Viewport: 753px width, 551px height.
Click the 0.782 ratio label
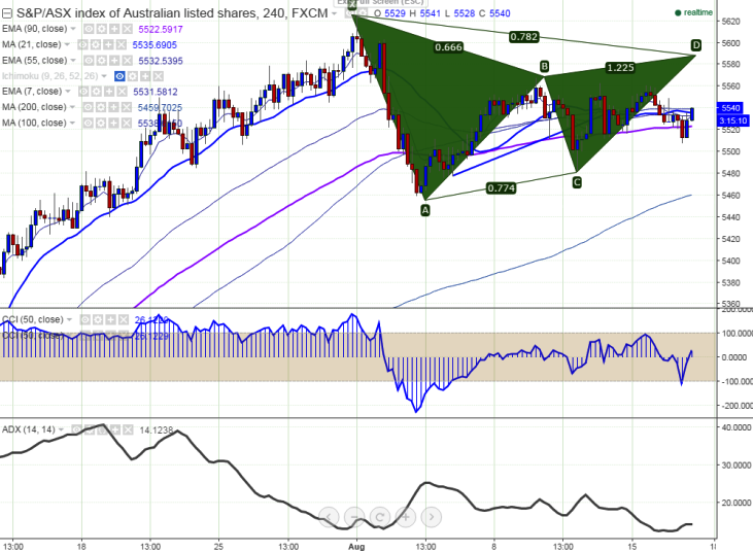click(x=524, y=37)
